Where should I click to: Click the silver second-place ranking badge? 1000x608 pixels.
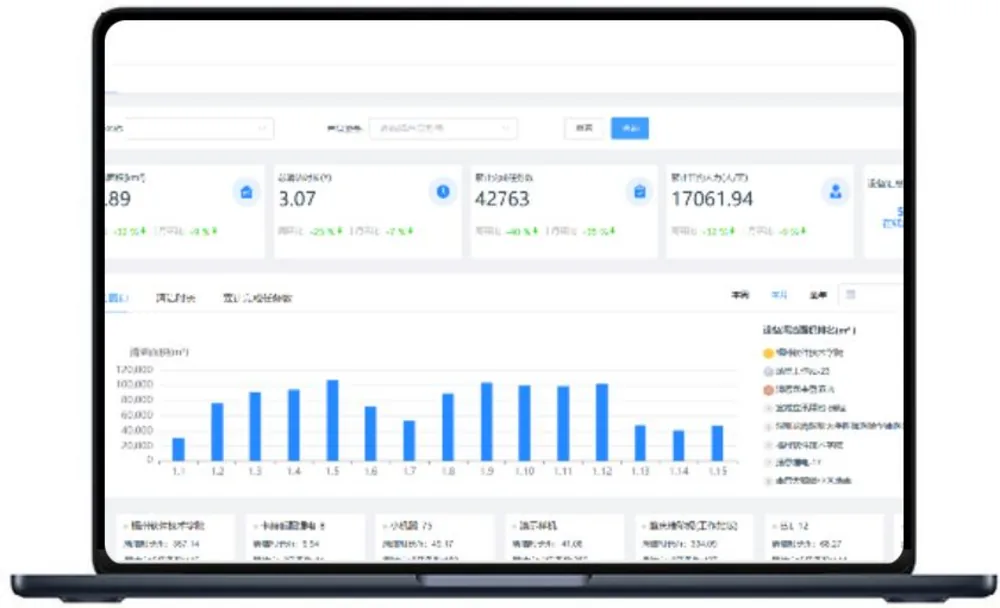768,371
